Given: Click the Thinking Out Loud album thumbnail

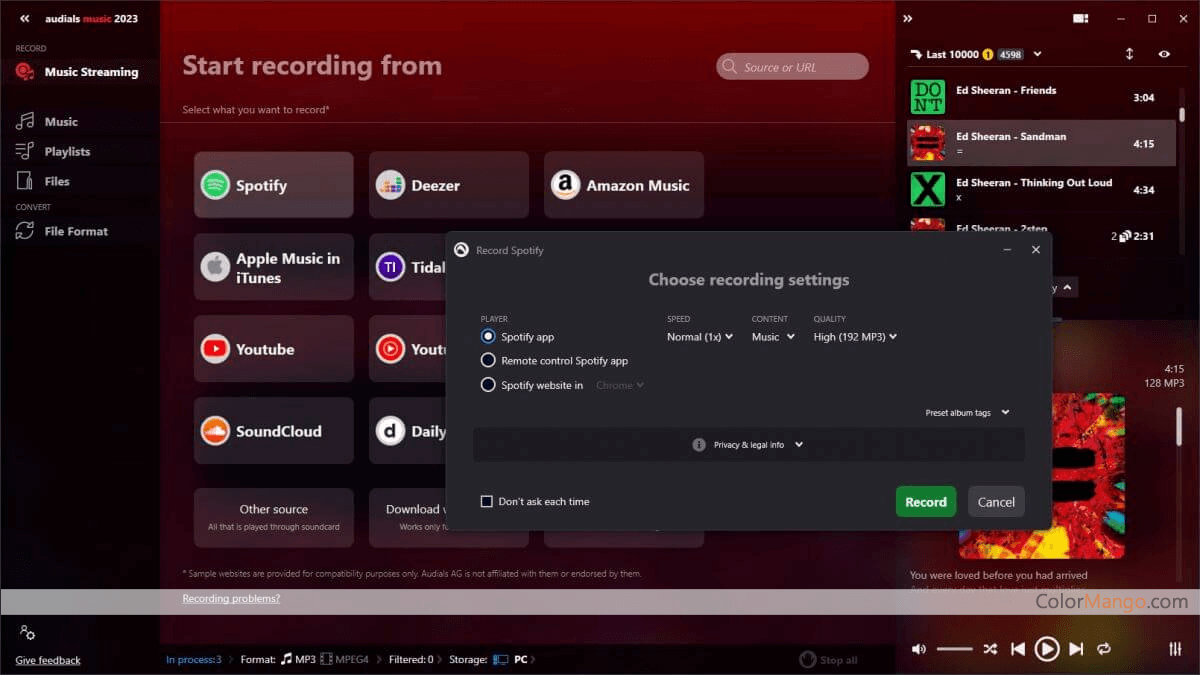Looking at the screenshot, I should [x=927, y=189].
